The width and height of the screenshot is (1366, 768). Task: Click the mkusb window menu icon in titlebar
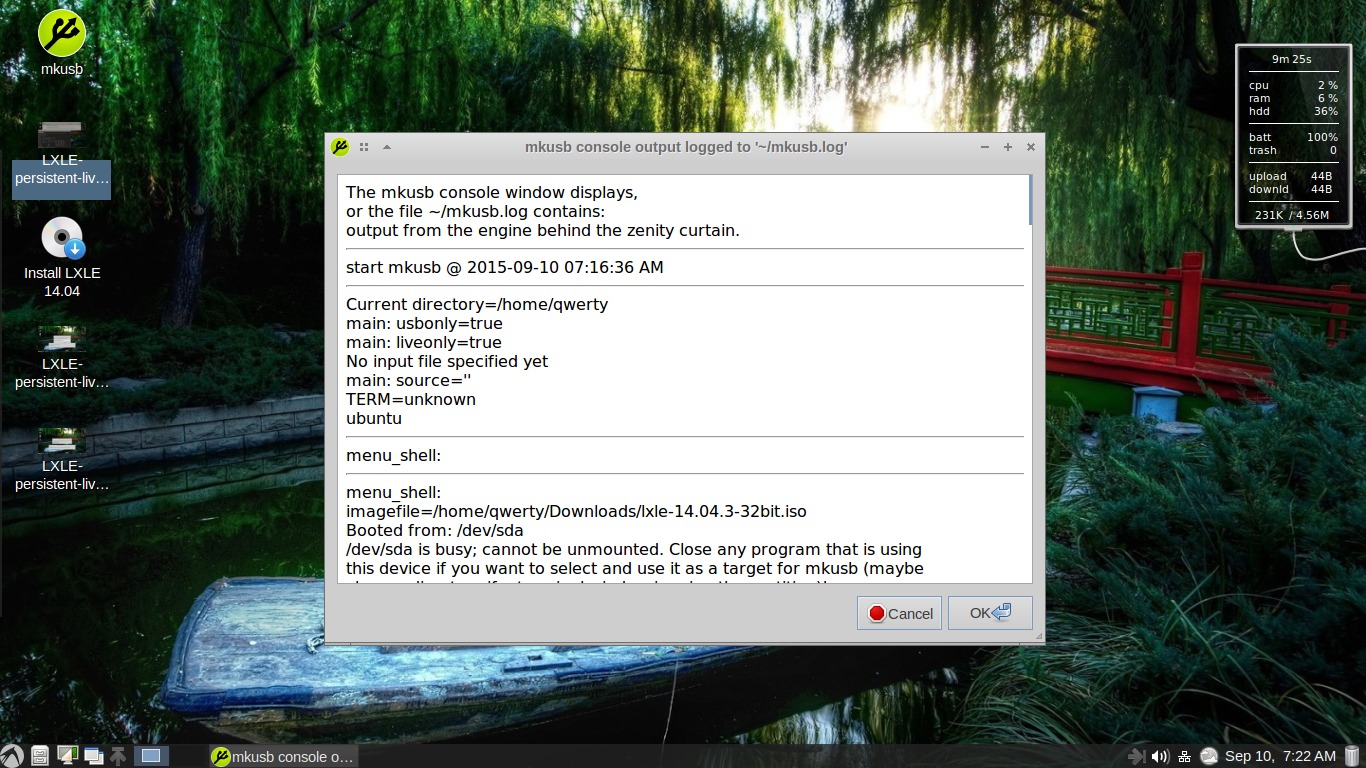(x=340, y=147)
